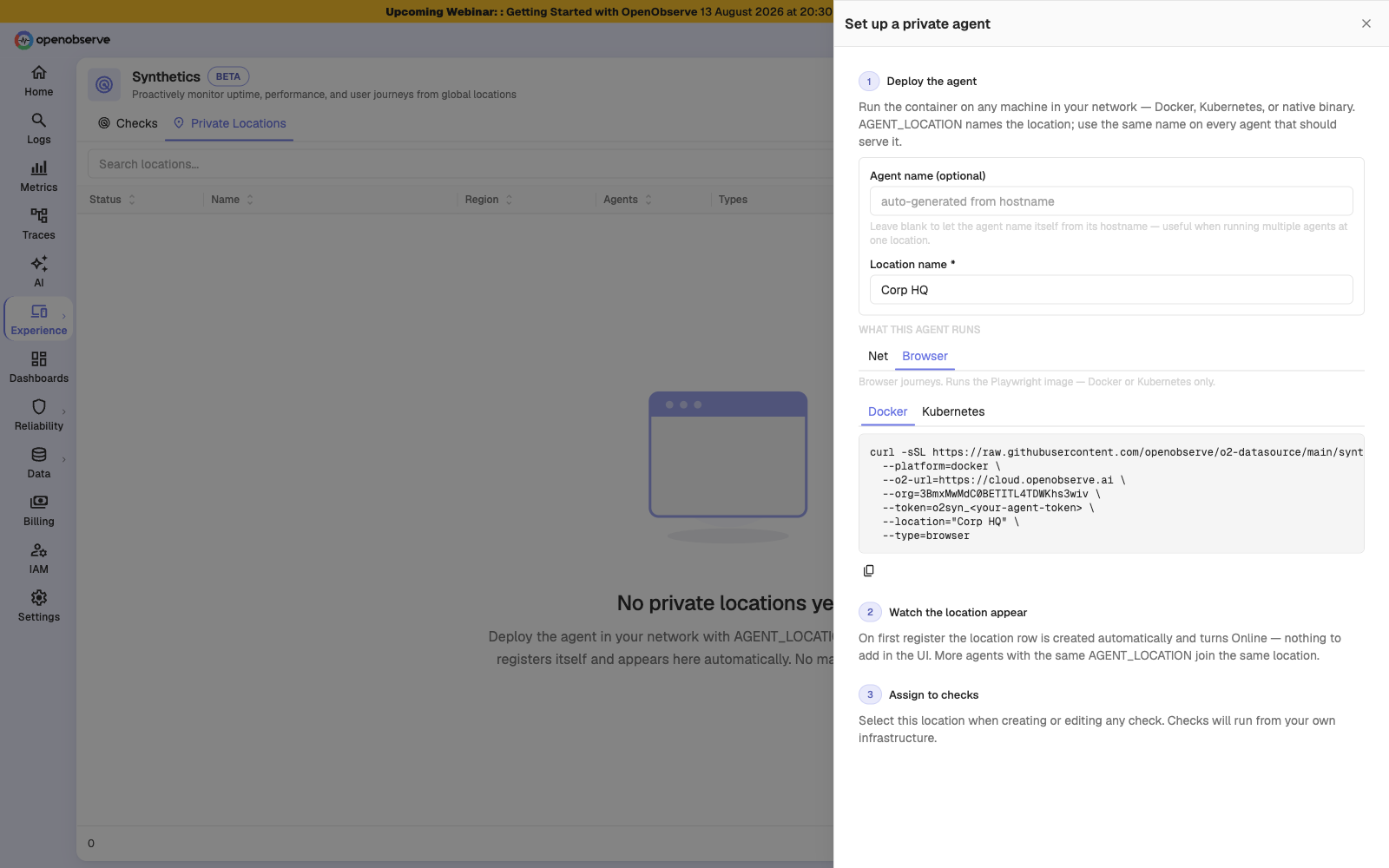Viewport: 1389px width, 868px height.
Task: Click the curl command code block
Action: point(1111,494)
